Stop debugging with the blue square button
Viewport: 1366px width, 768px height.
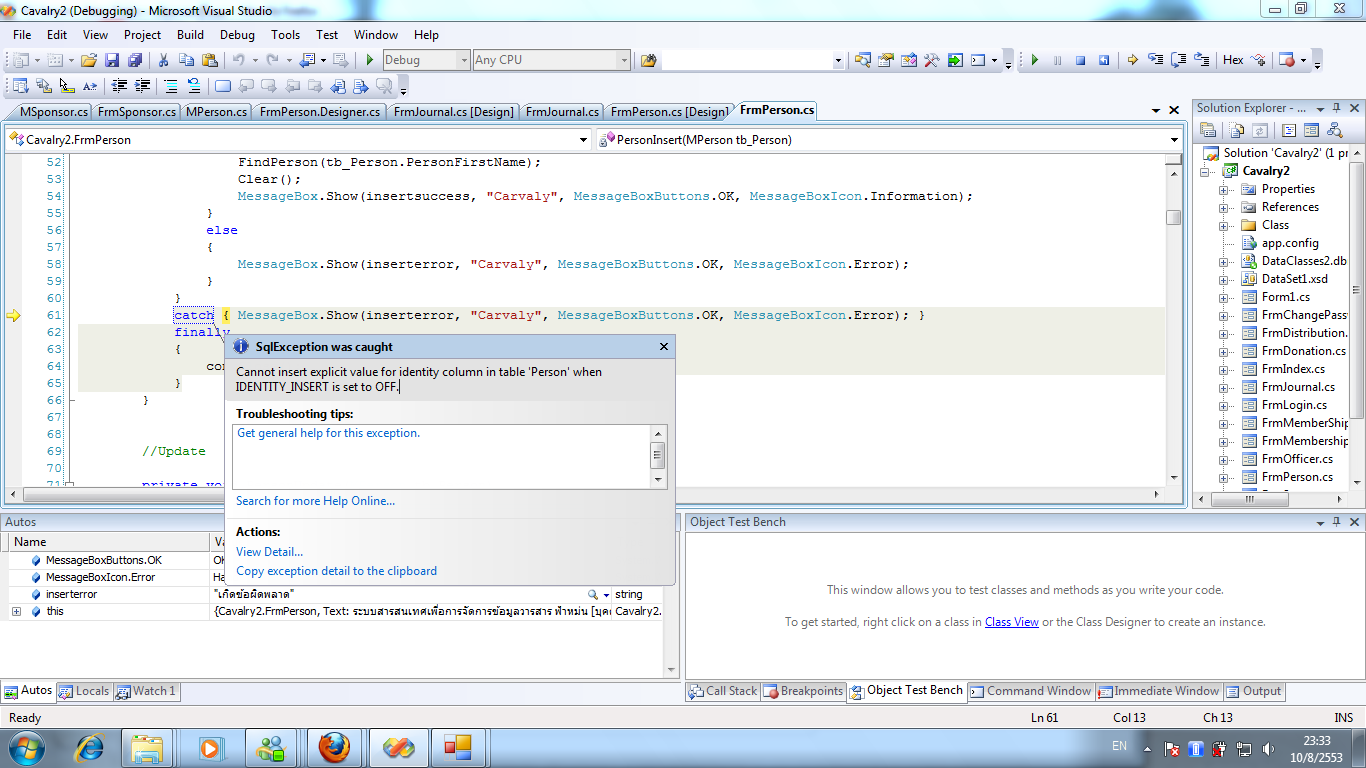click(1080, 60)
